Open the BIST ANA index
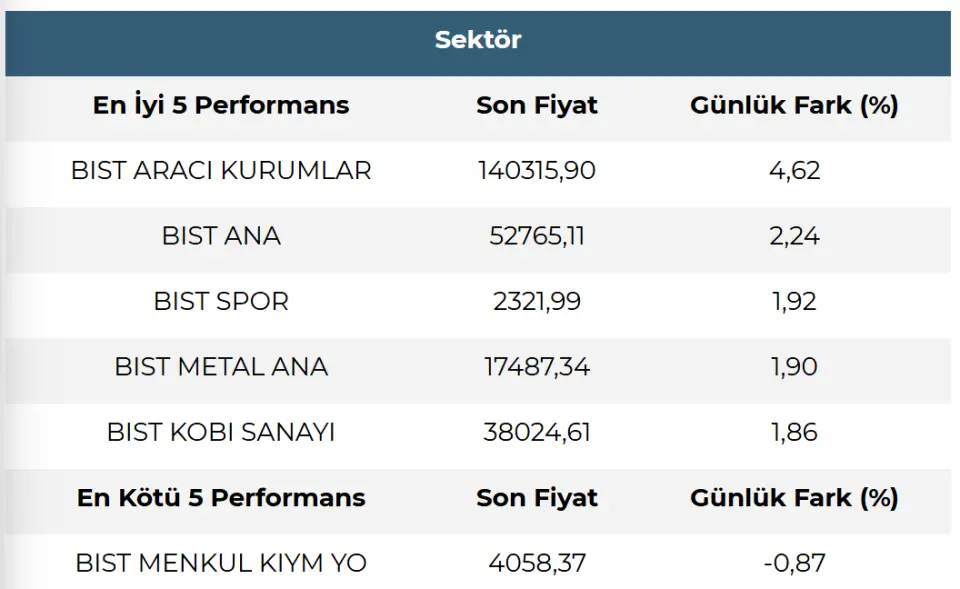The image size is (960, 589). [221, 236]
